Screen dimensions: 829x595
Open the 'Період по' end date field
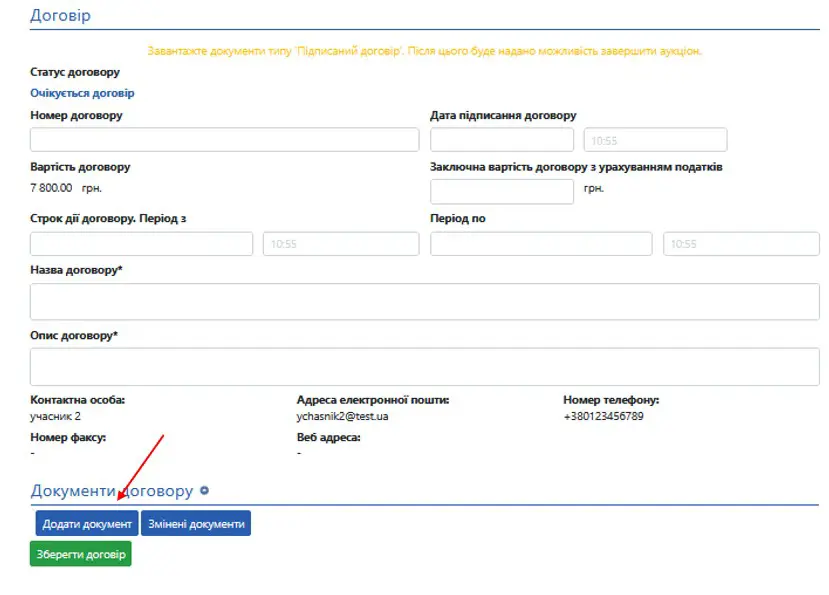[541, 244]
